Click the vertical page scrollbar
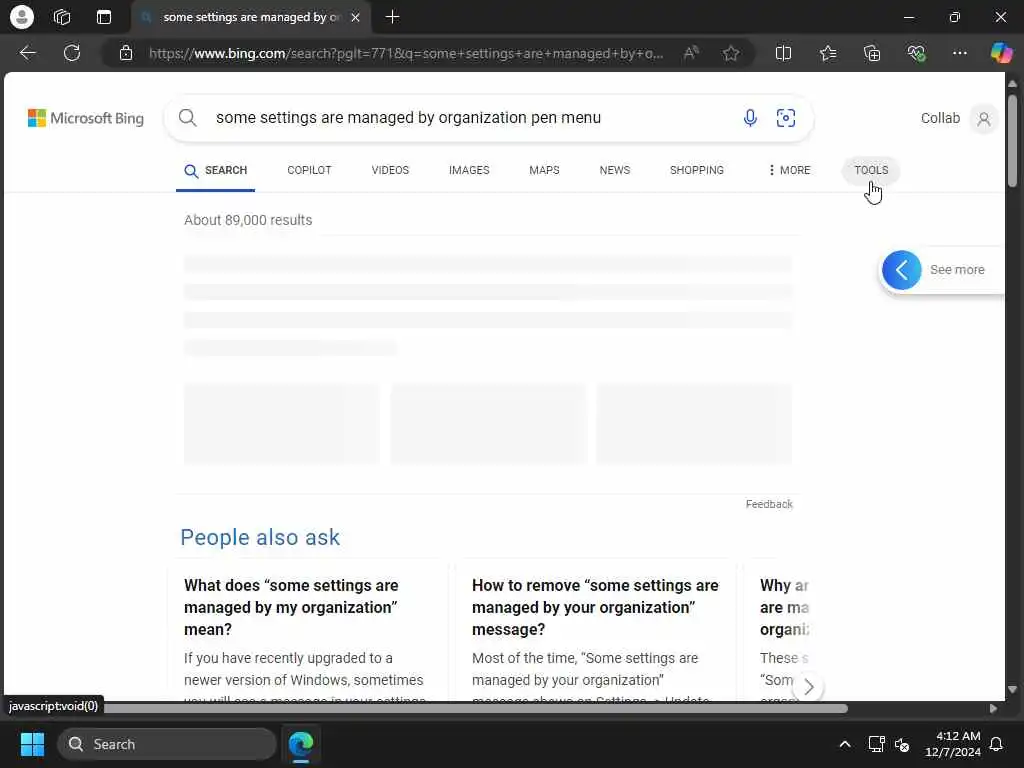Screen dimensions: 1024x768 tap(1012, 140)
